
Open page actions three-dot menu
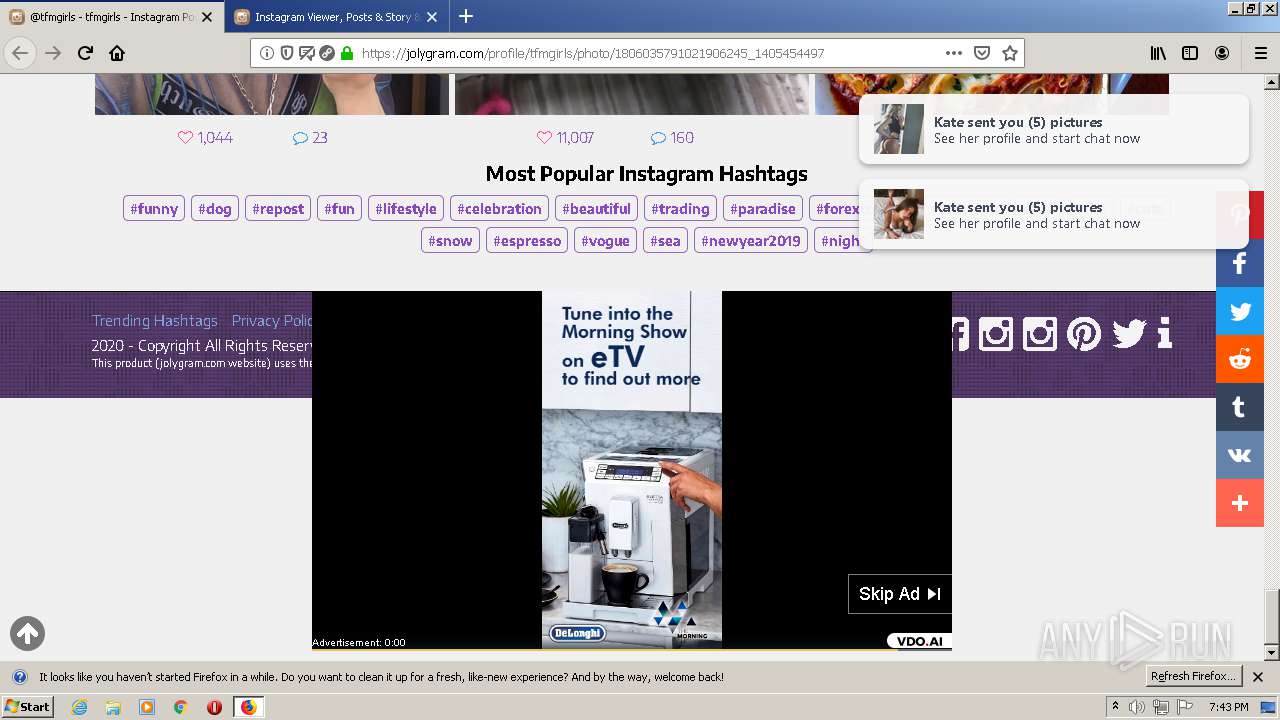point(954,53)
